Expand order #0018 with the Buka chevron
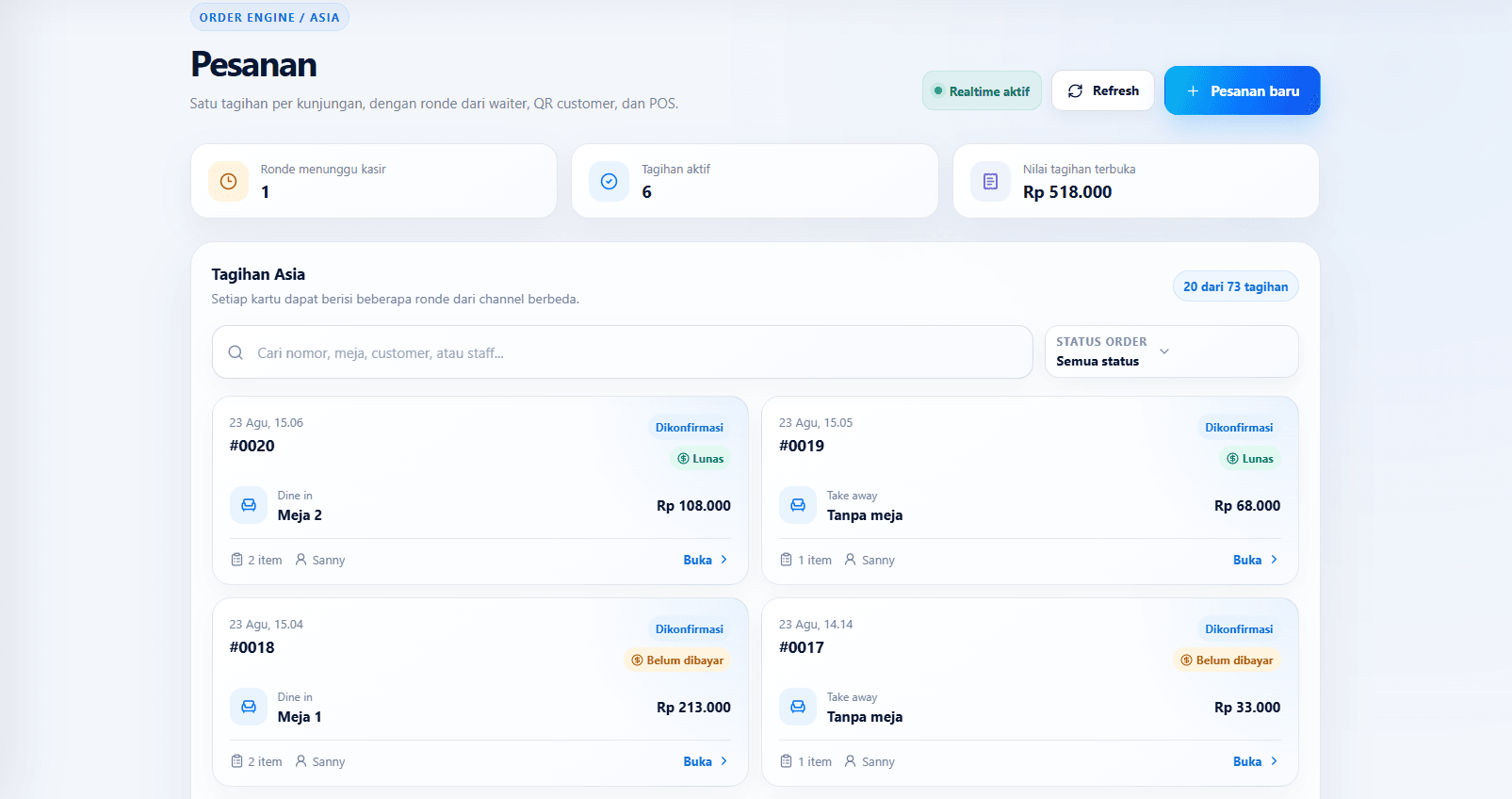The height and width of the screenshot is (799, 1512). click(724, 761)
